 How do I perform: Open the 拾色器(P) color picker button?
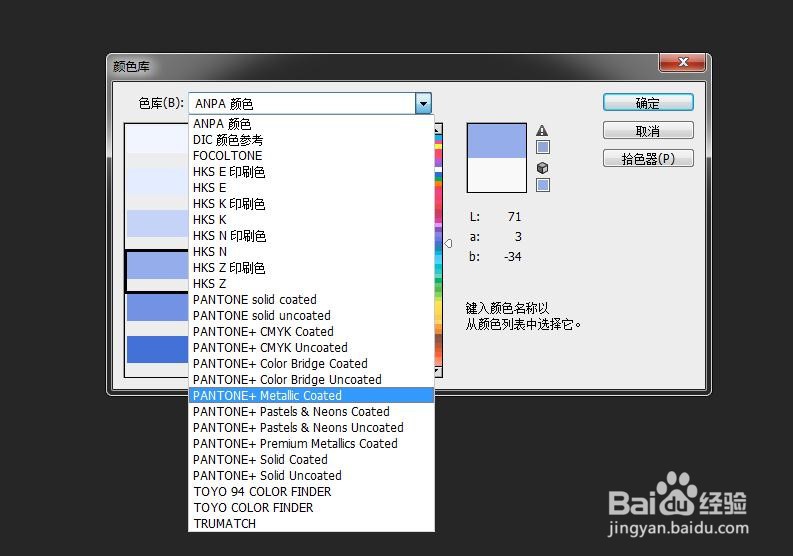[x=648, y=159]
